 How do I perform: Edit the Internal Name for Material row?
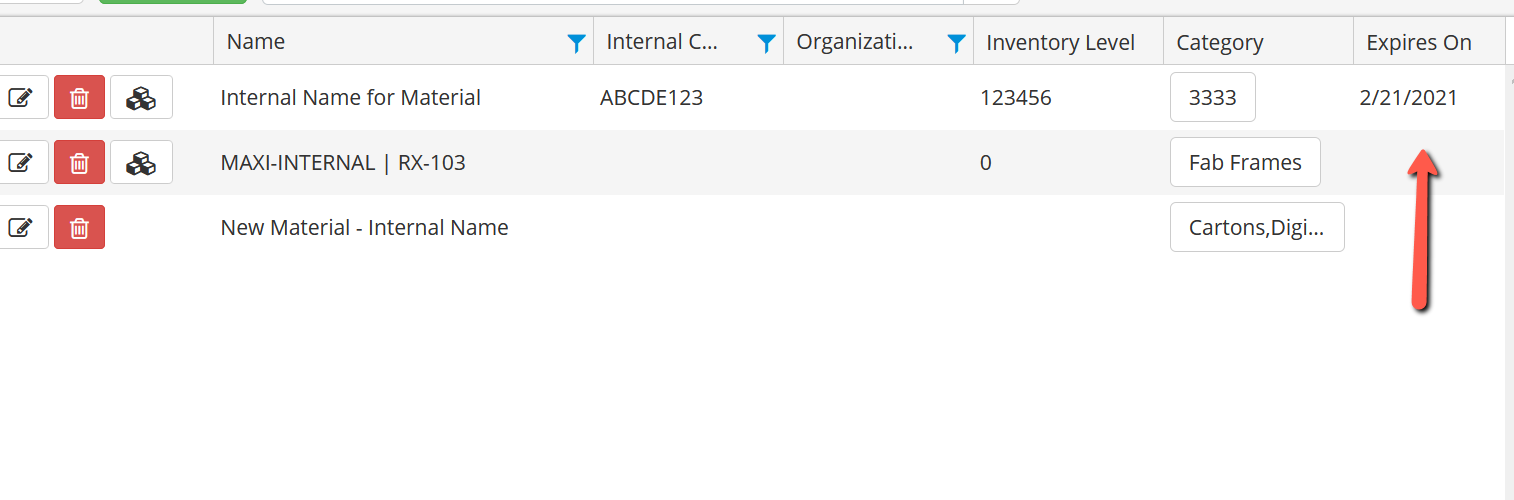pos(21,98)
